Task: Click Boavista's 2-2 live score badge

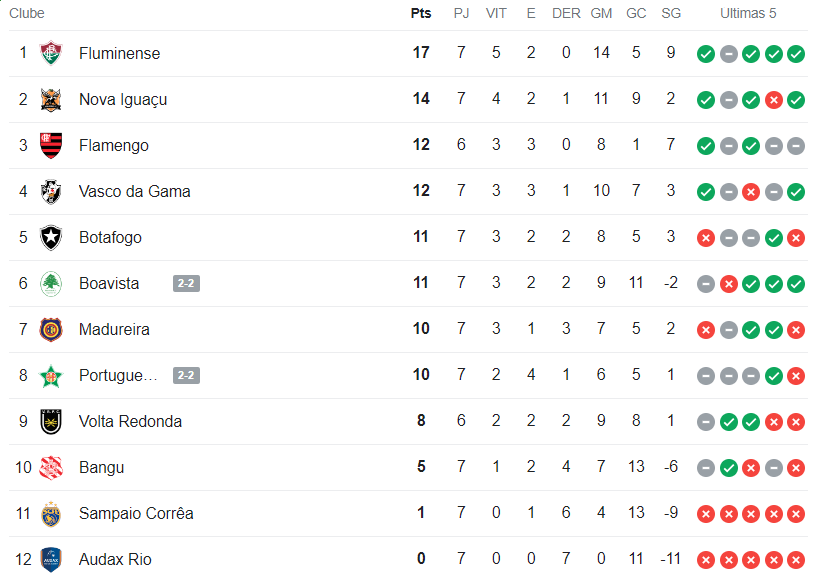Action: 186,283
